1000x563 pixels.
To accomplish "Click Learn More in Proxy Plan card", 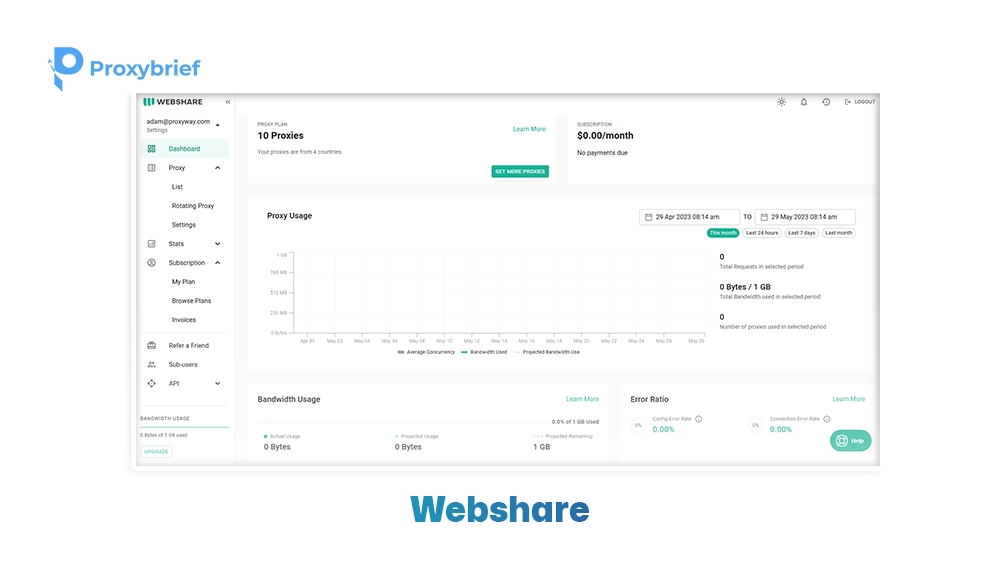I will [x=529, y=129].
